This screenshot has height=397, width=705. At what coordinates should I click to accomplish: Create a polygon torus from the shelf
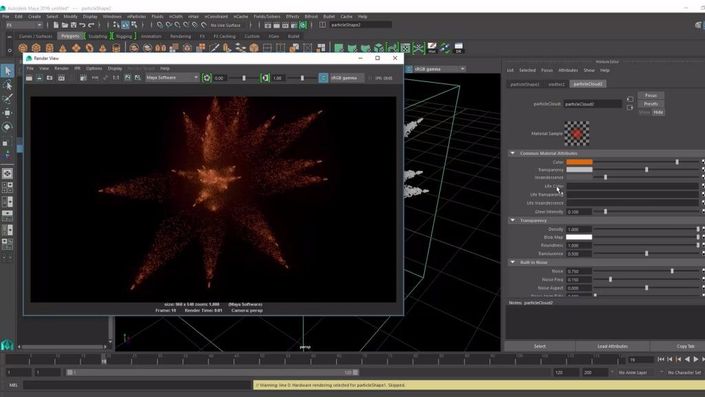[89, 48]
